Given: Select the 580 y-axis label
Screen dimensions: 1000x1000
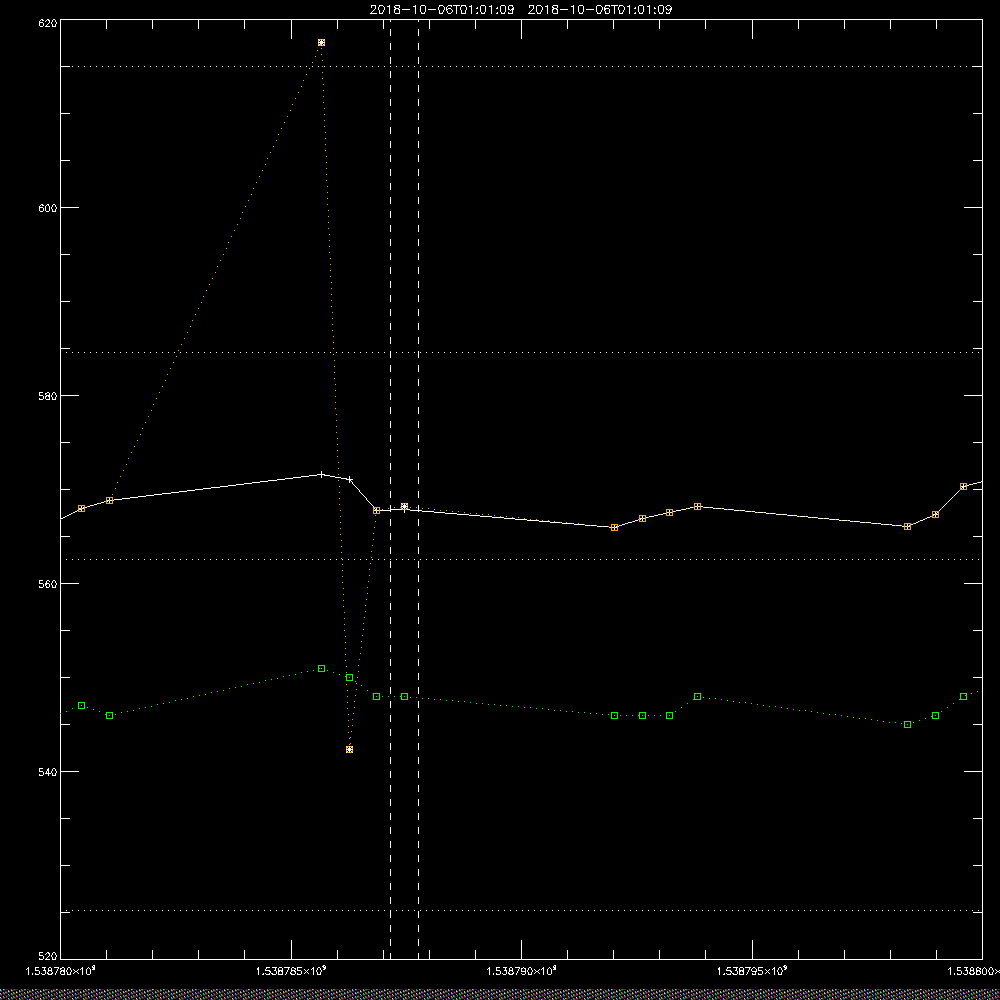Looking at the screenshot, I should [x=48, y=395].
